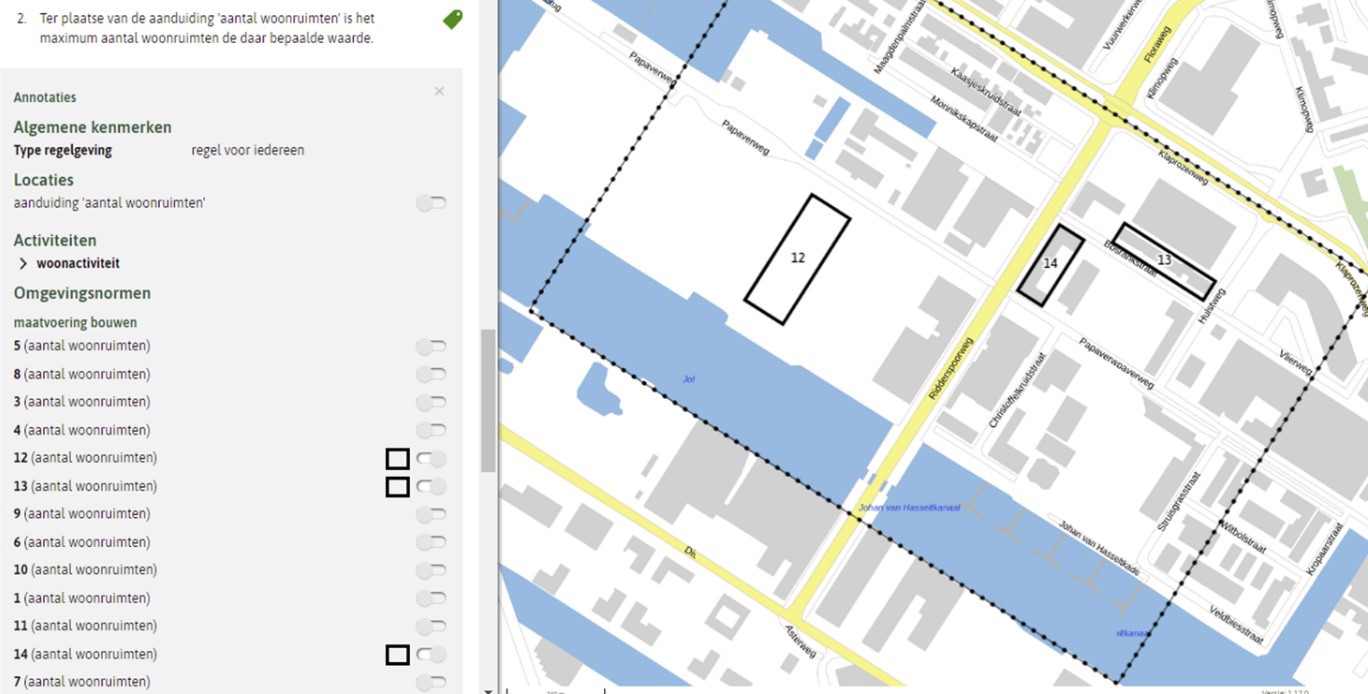Select the map area labeled 13

pos(1164,261)
